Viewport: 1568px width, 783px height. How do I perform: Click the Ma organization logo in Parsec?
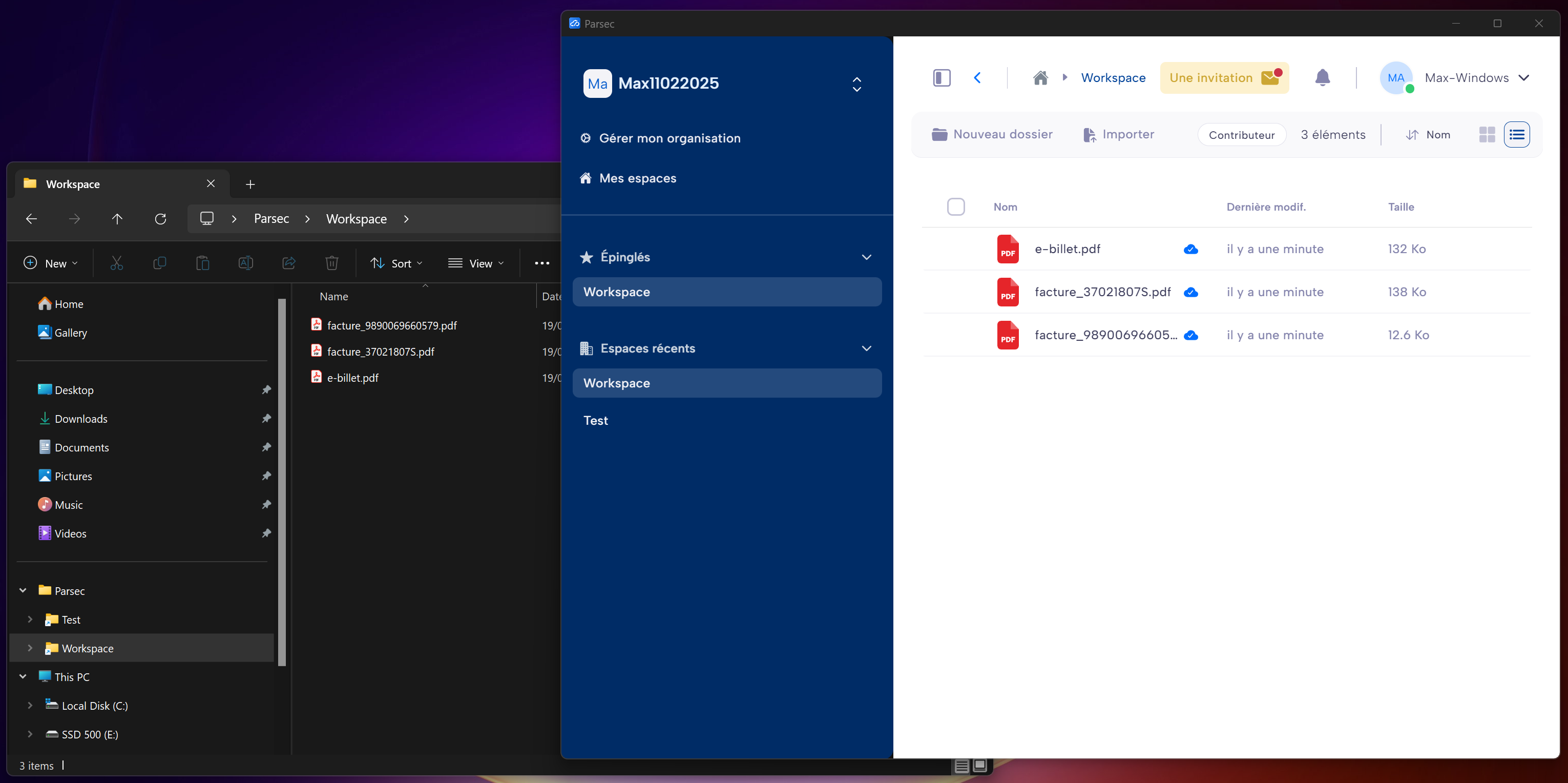pos(597,84)
